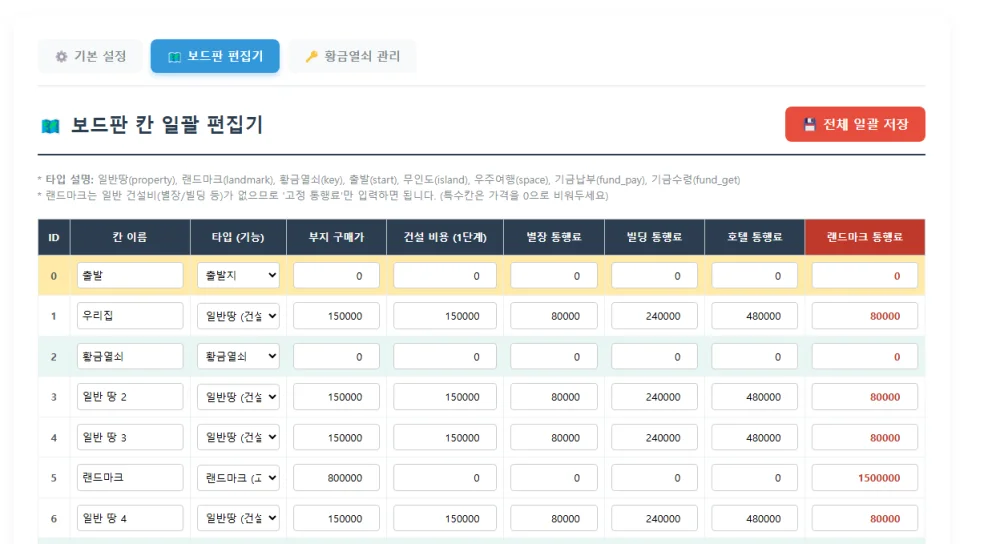Screen dimensions: 1000x544
Task: Click the 칸 이름 column header
Action: pyautogui.click(x=130, y=237)
